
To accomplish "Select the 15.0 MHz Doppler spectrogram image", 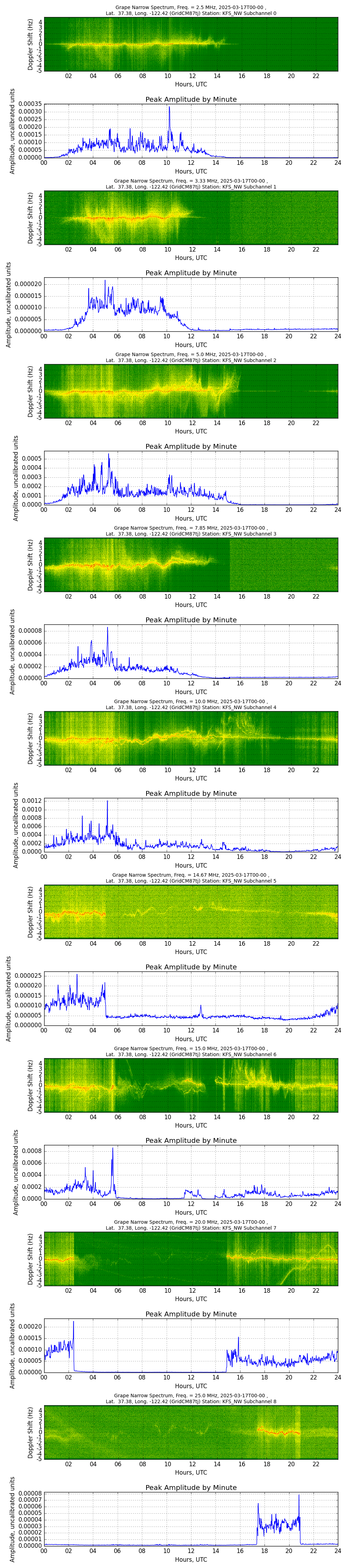I will (x=191, y=1085).
